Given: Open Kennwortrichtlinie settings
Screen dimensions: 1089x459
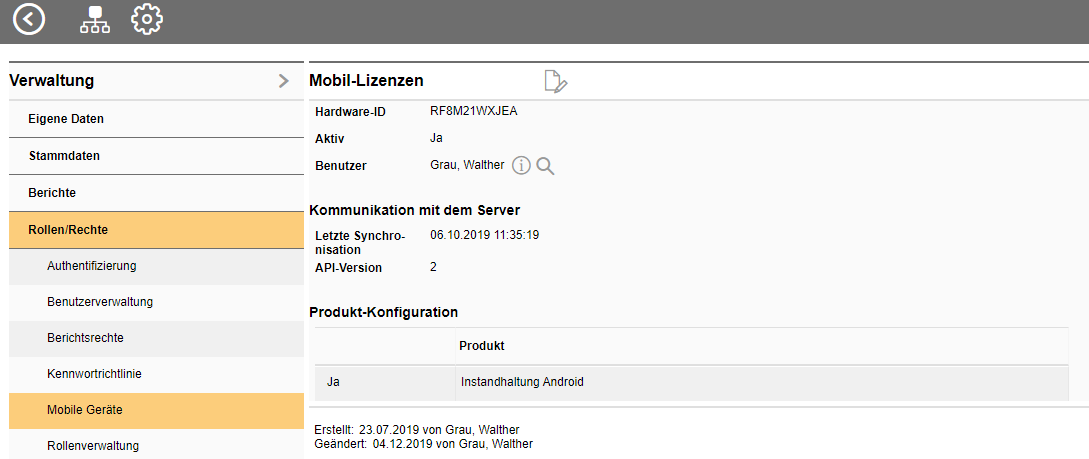Looking at the screenshot, I should point(94,374).
